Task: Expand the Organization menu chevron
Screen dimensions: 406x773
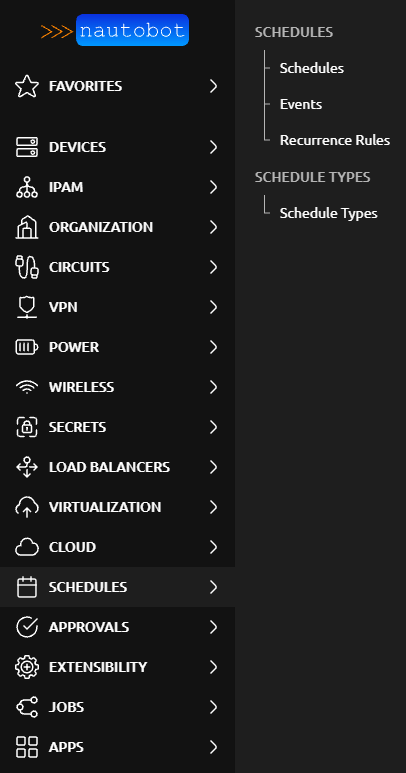Action: point(213,227)
